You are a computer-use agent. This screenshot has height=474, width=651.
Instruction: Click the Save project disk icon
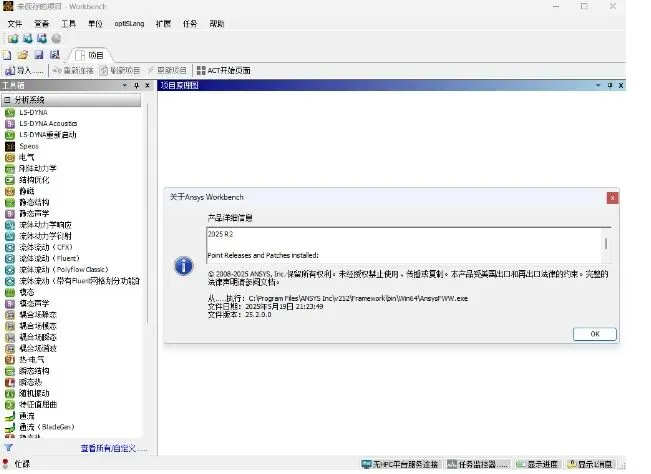[39, 55]
